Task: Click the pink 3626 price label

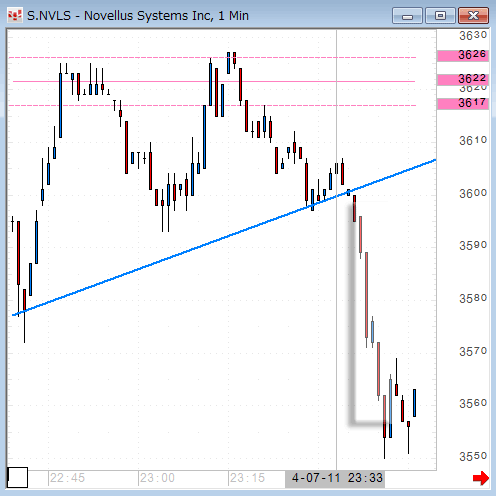Action: (463, 56)
